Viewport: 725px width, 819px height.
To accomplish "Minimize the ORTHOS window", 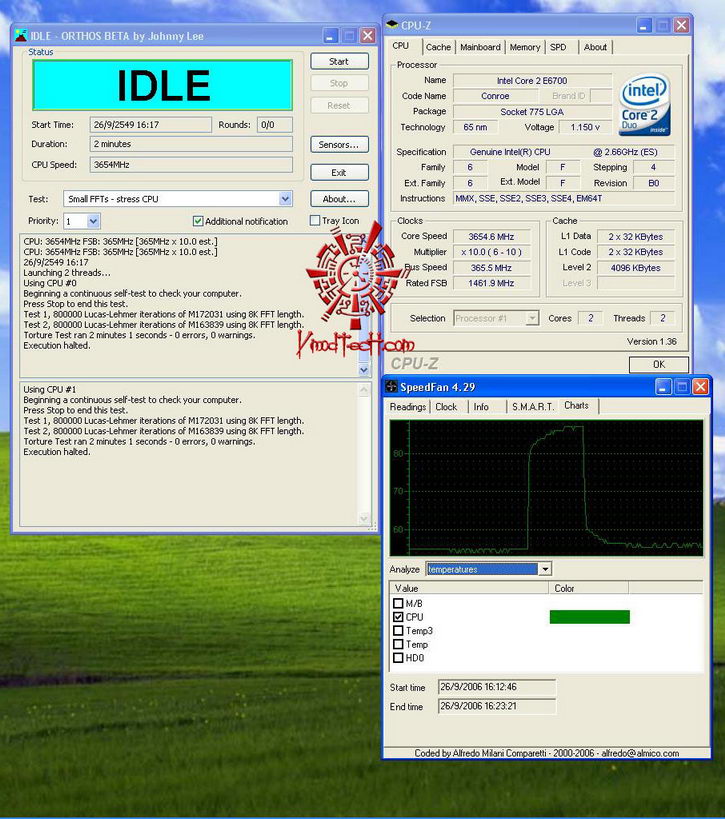I will coord(330,36).
